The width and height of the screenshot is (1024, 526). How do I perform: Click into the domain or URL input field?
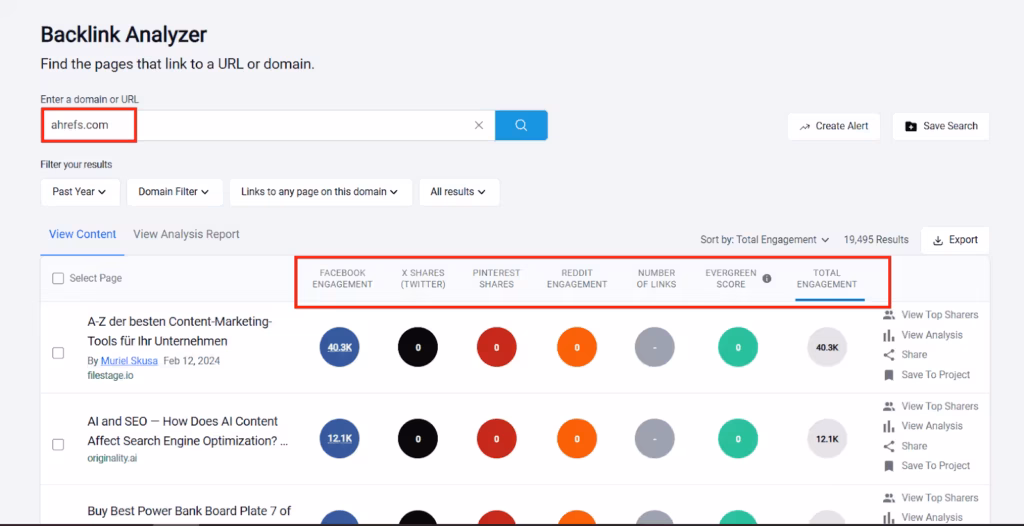268,125
